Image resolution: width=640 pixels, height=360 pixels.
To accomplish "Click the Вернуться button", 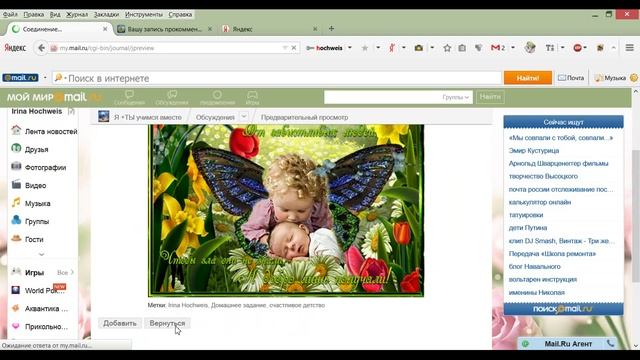I will click(167, 323).
